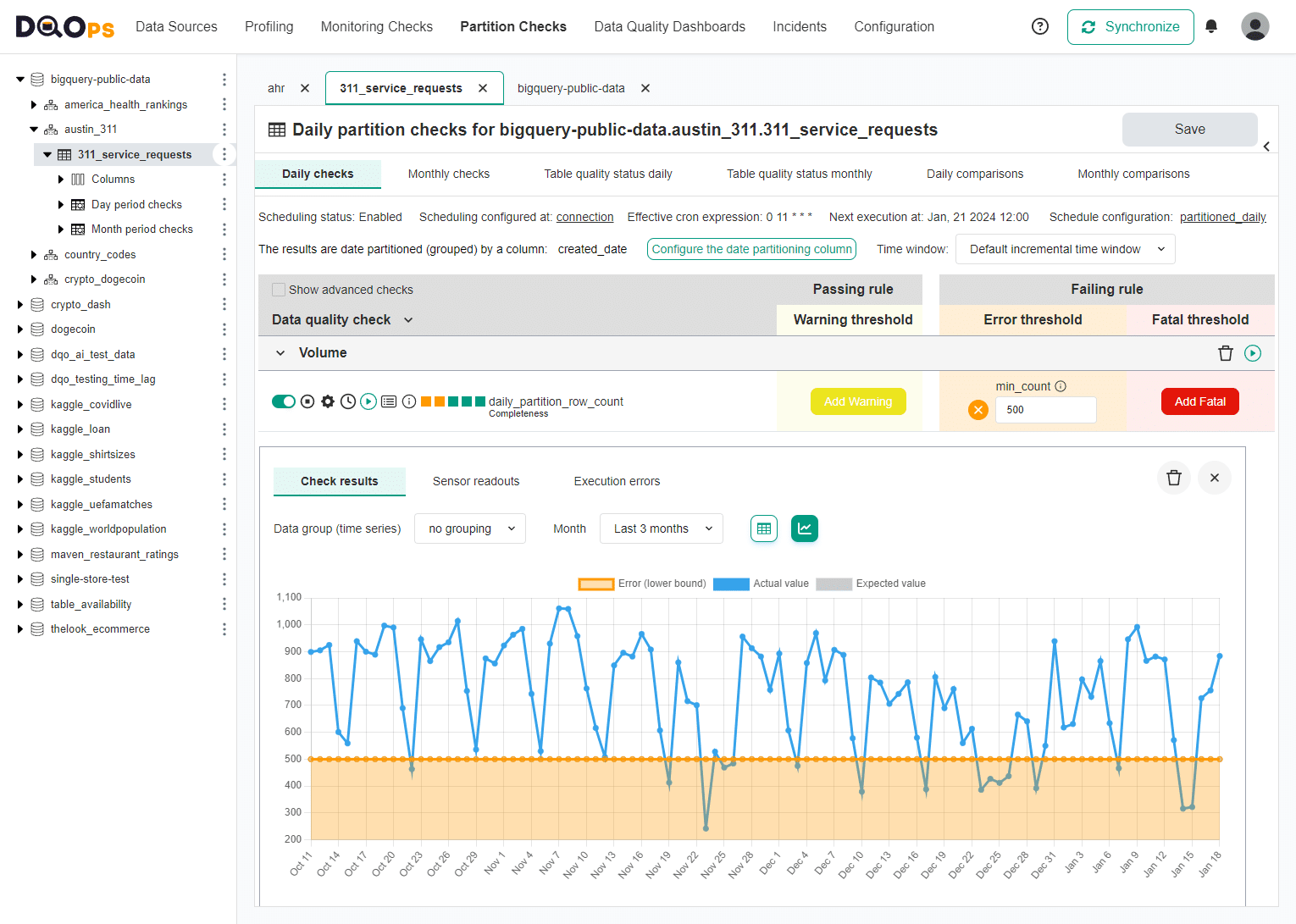Open notifications bell
Screen dimensions: 1296x924
point(1211,26)
